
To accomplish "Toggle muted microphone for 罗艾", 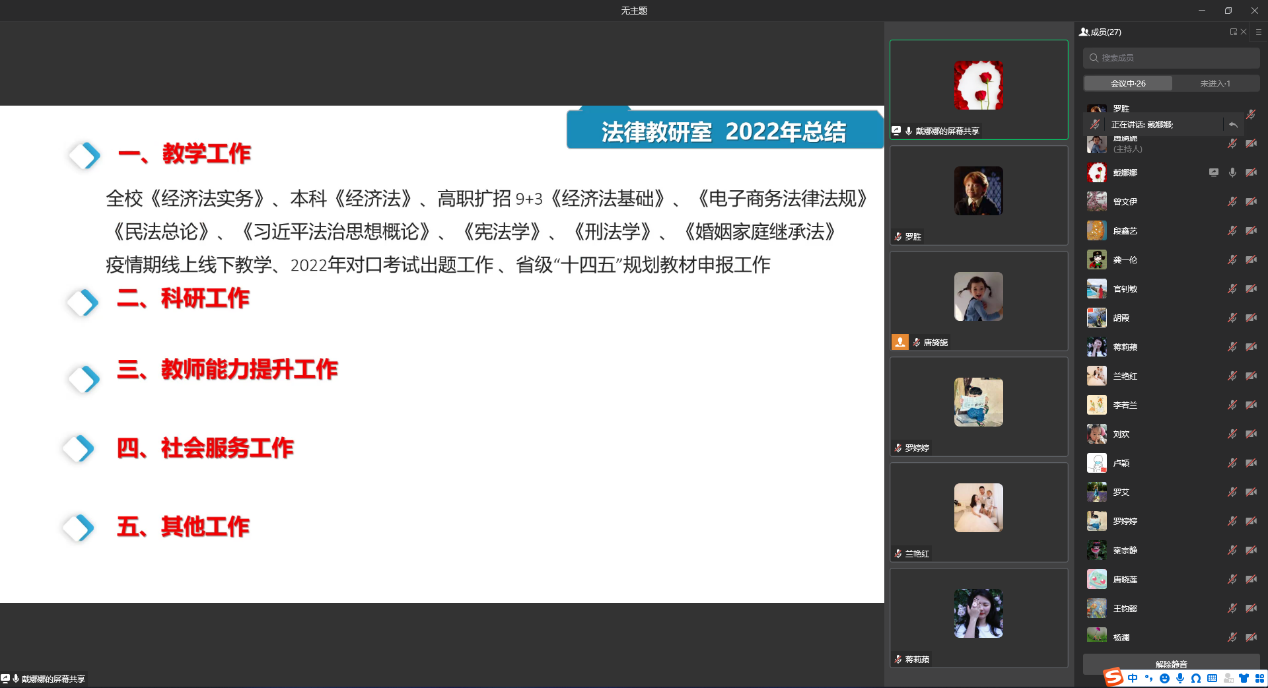I will (x=1232, y=492).
